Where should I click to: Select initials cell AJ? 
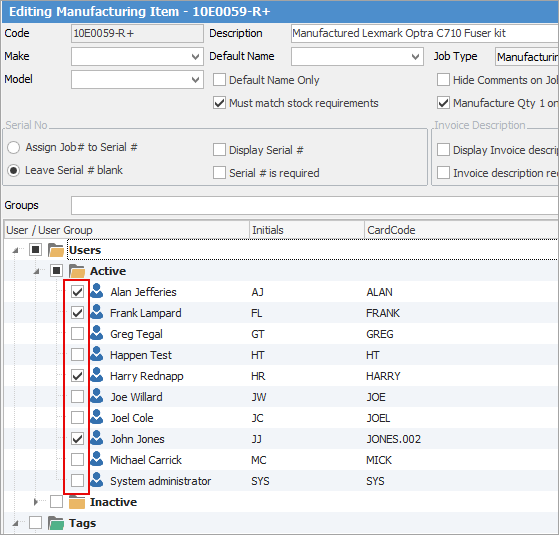[257, 292]
